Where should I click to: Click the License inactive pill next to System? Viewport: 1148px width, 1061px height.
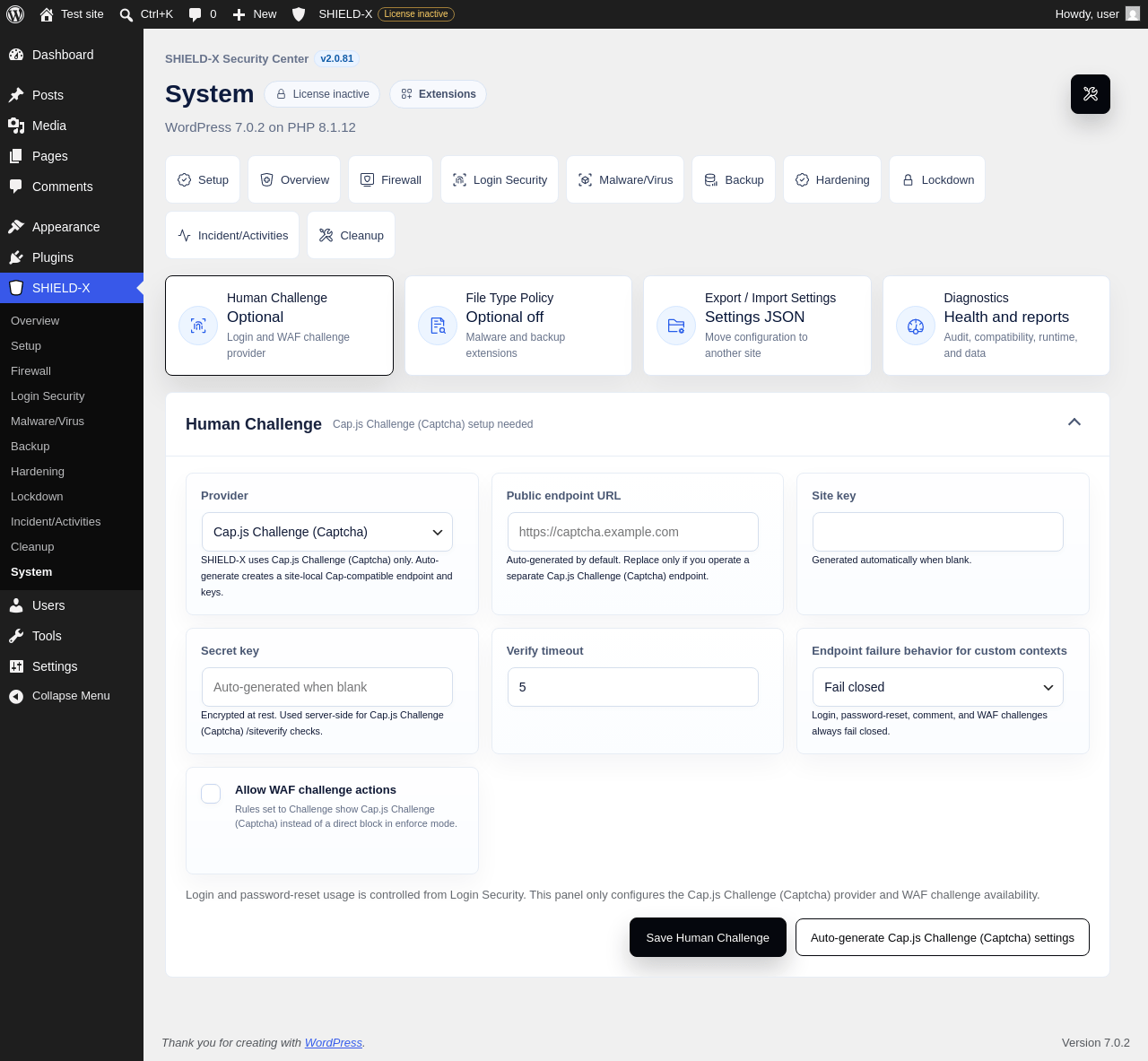[x=322, y=94]
